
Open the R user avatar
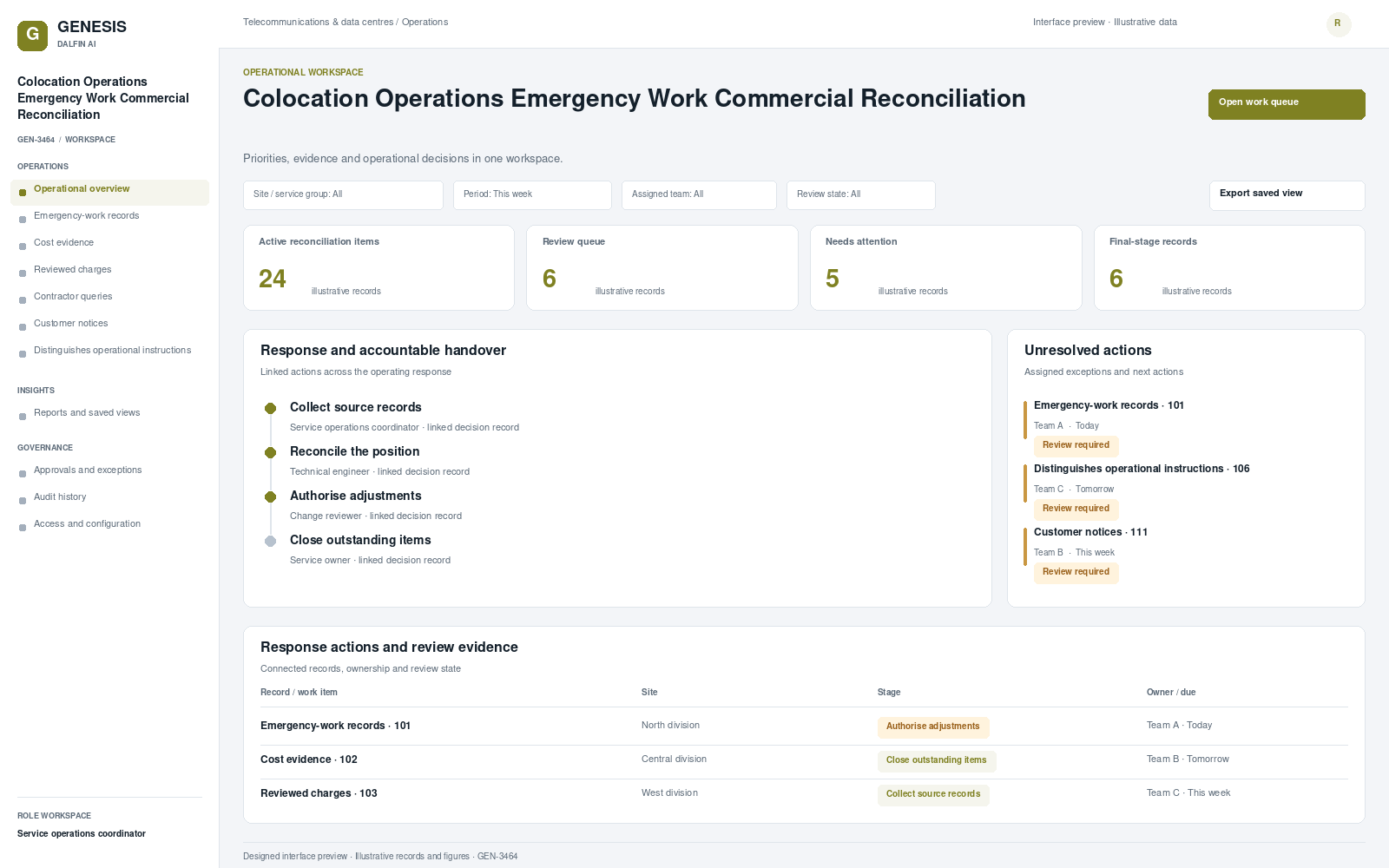(x=1339, y=23)
